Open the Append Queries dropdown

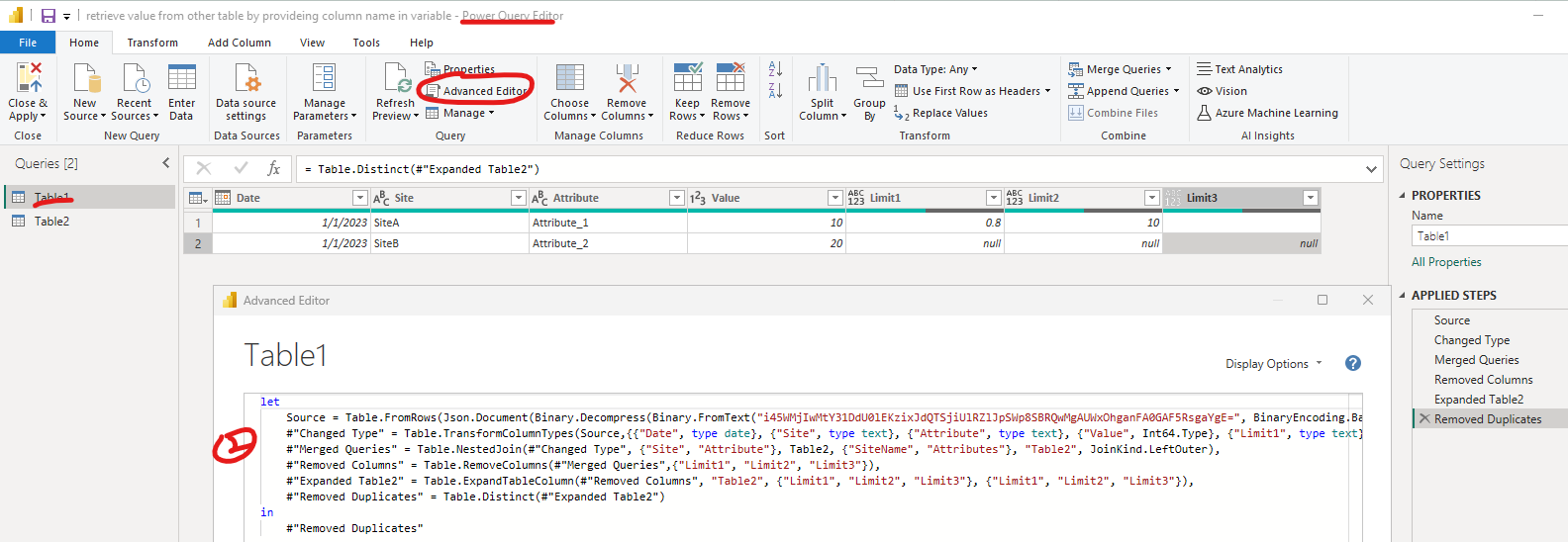[x=1124, y=91]
